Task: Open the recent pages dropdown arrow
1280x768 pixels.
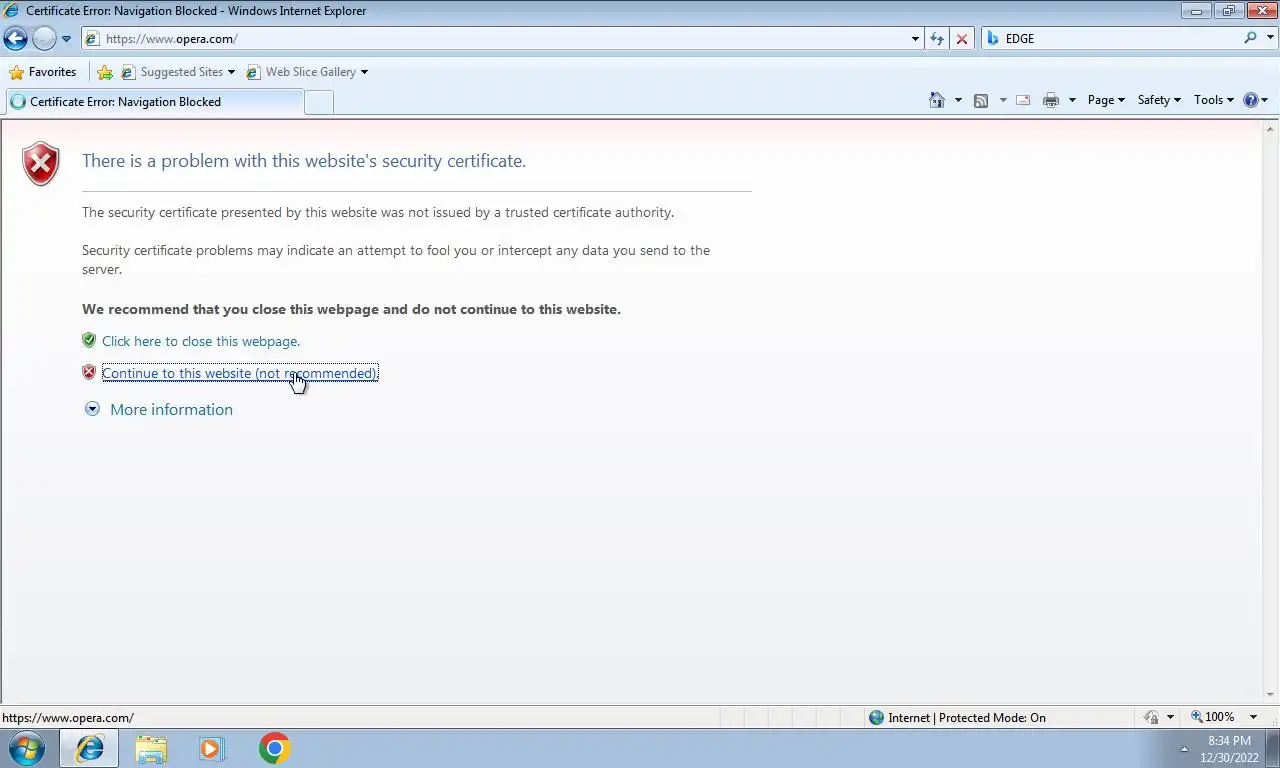Action: (x=67, y=39)
